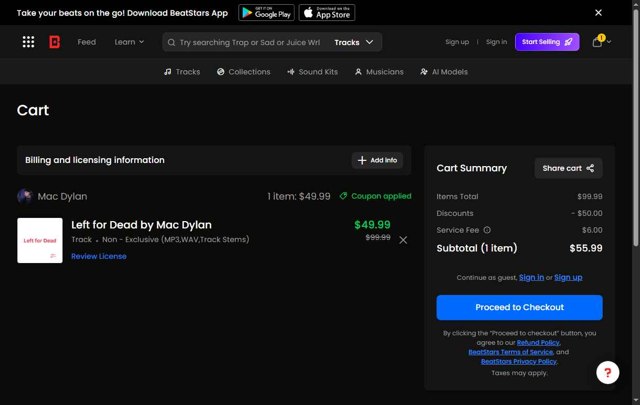This screenshot has width=640, height=405.
Task: Switch to the Tracks tab
Action: tap(182, 72)
